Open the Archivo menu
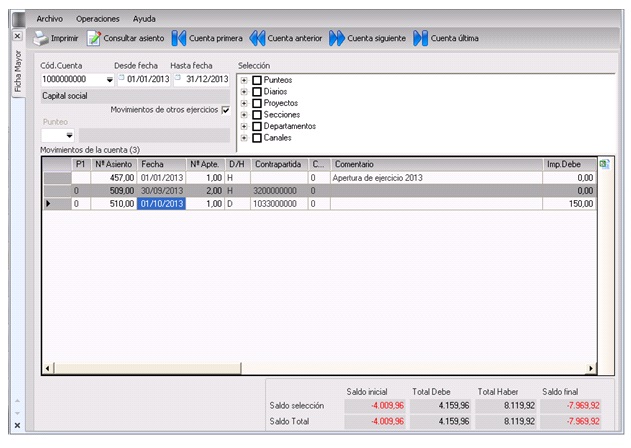 [49, 18]
